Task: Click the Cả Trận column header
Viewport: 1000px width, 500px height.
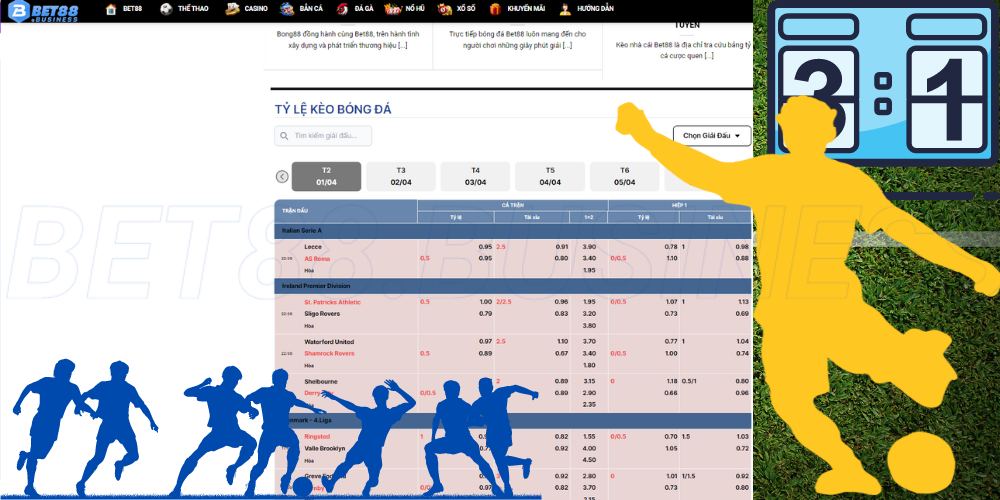Action: (x=513, y=205)
